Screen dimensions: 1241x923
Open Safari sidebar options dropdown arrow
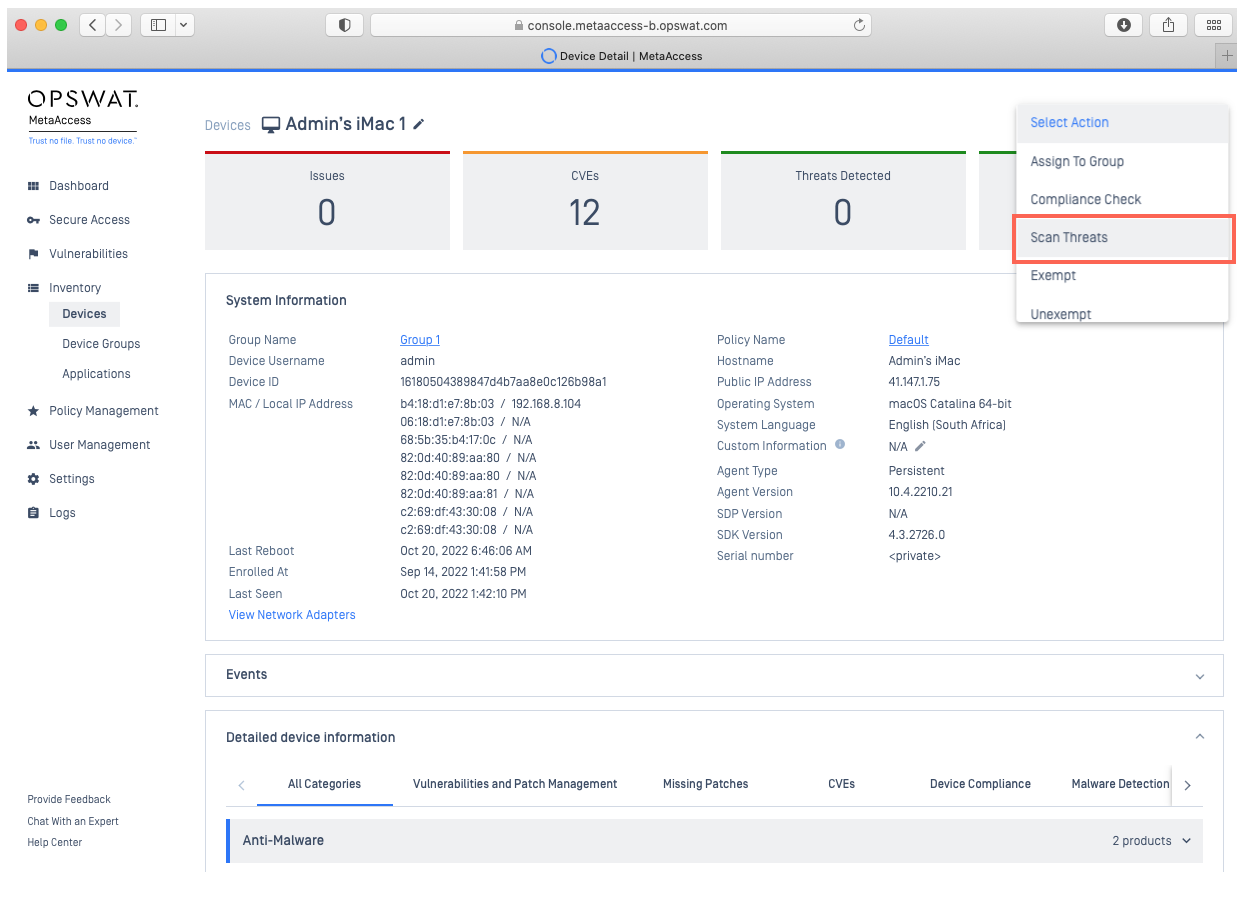[x=184, y=25]
